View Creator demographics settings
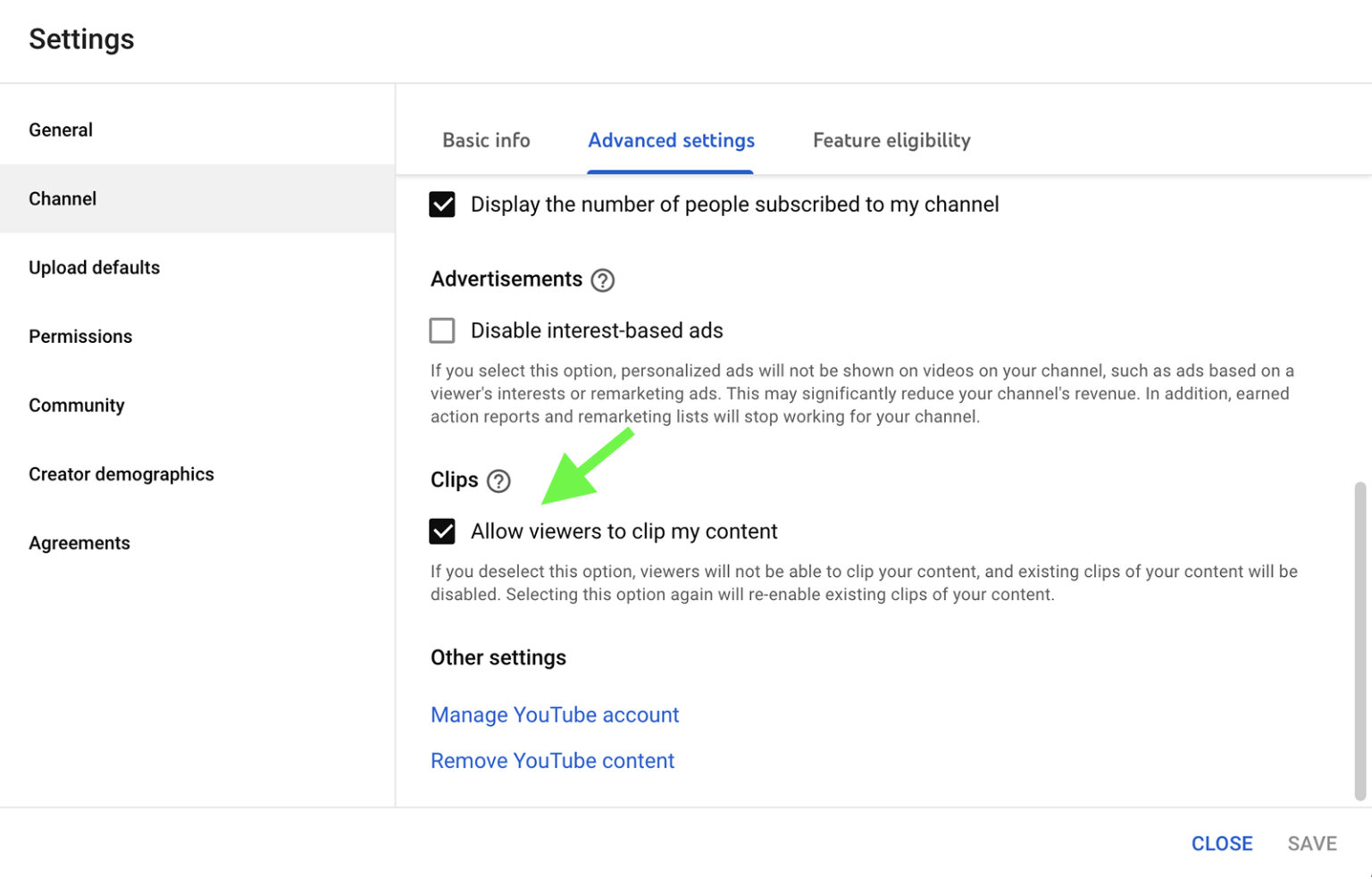The width and height of the screenshot is (1372, 877). pyautogui.click(x=121, y=474)
